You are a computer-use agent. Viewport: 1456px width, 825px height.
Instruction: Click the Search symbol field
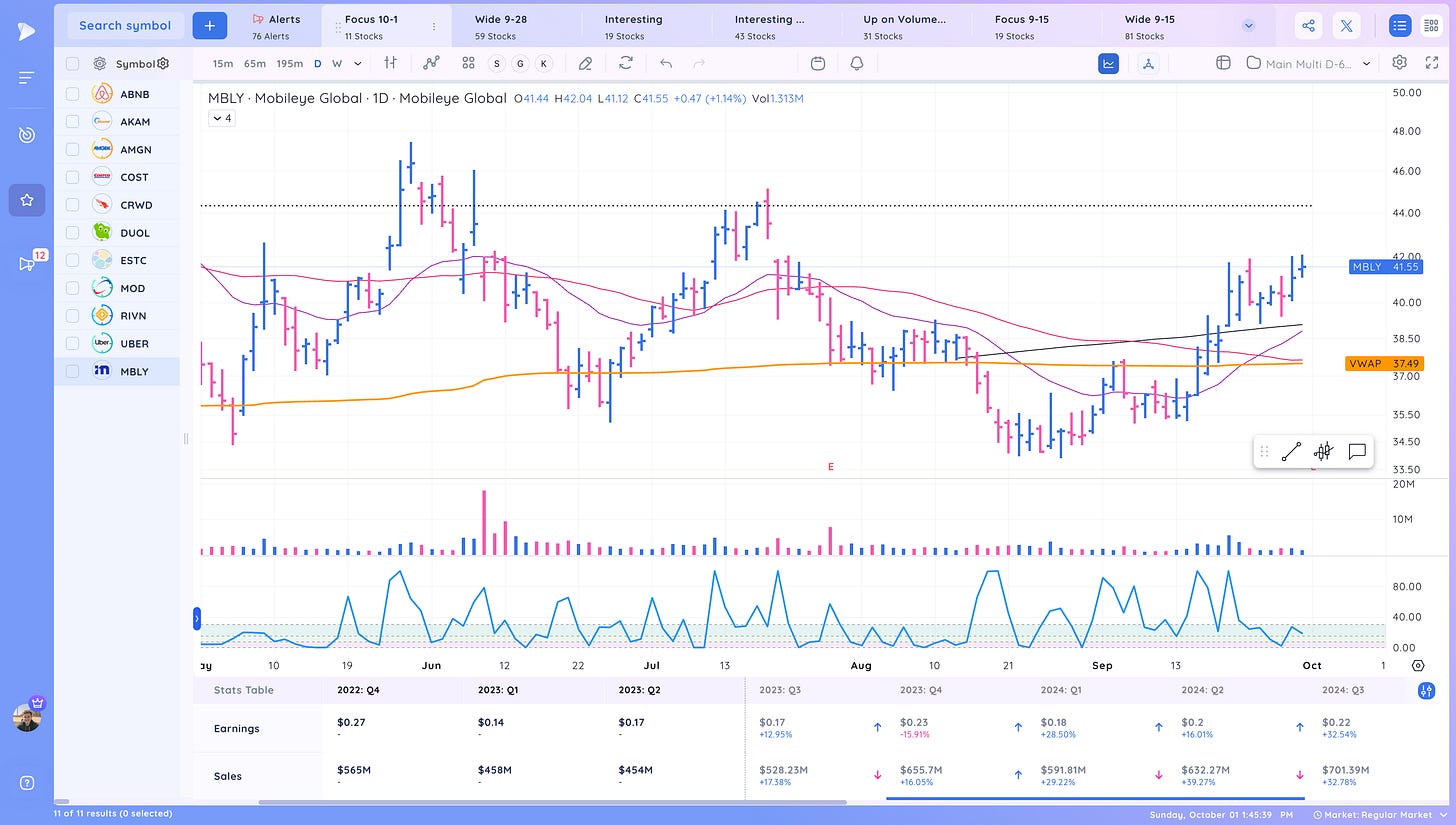pos(125,26)
